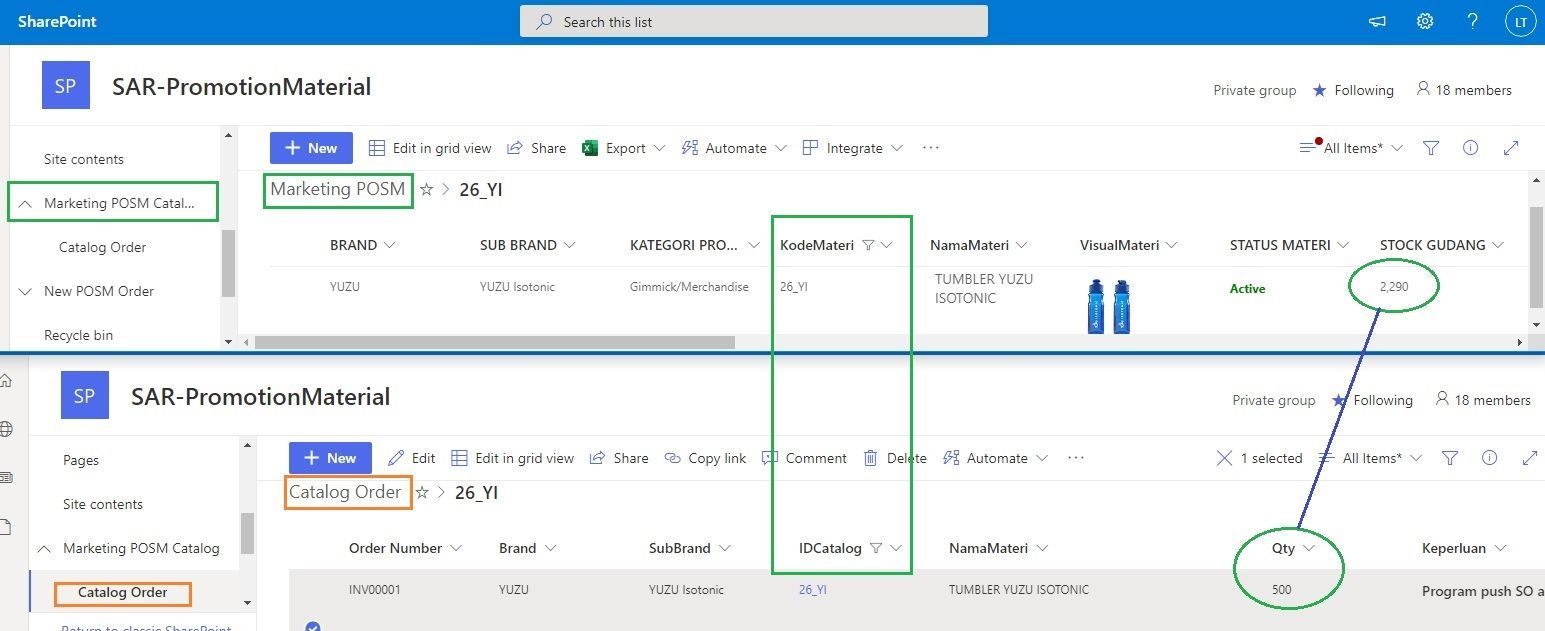Click the New item button
The image size is (1545, 631).
310,147
